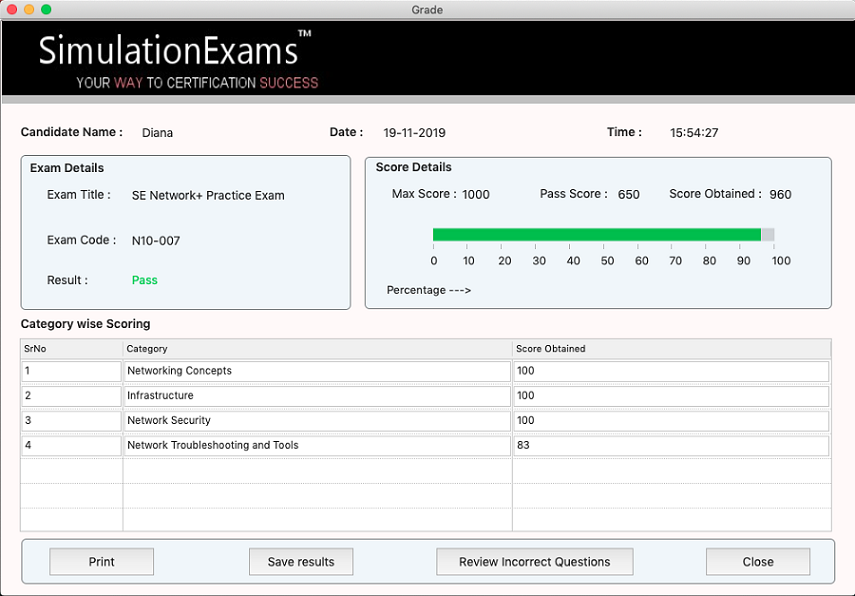Image resolution: width=855 pixels, height=596 pixels.
Task: Click the Print button
Action: 101,562
